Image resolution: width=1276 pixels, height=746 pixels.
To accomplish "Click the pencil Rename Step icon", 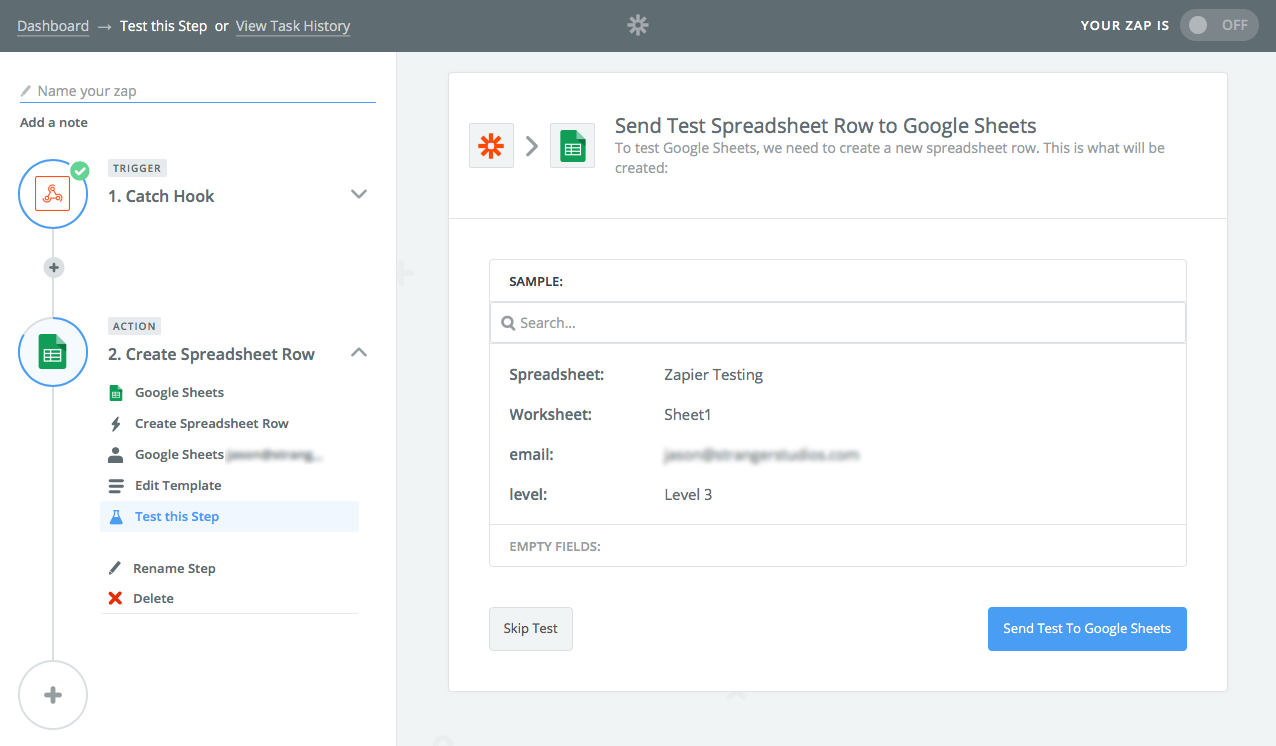I will [x=115, y=568].
